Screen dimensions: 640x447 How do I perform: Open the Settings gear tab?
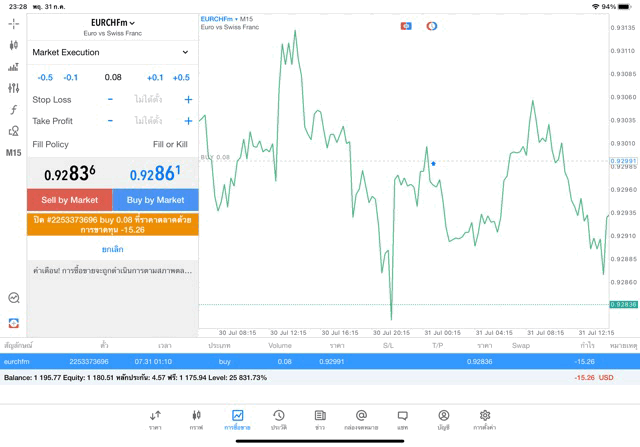(485, 420)
